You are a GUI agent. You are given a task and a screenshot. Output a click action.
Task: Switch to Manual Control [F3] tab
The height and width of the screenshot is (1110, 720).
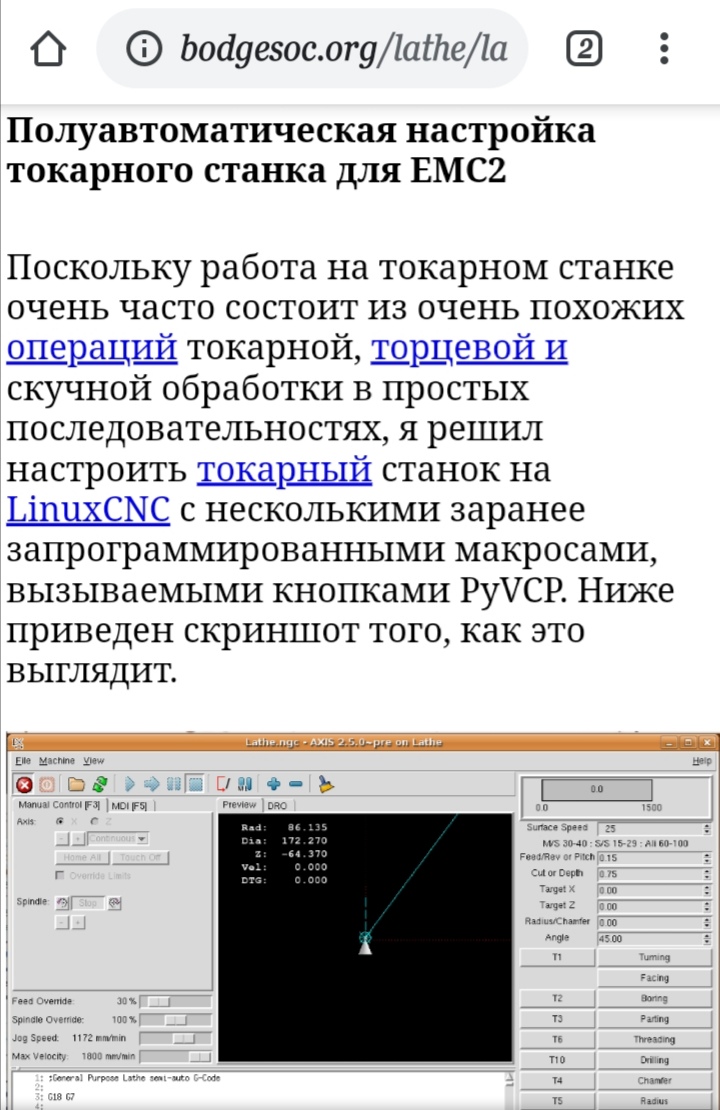59,805
